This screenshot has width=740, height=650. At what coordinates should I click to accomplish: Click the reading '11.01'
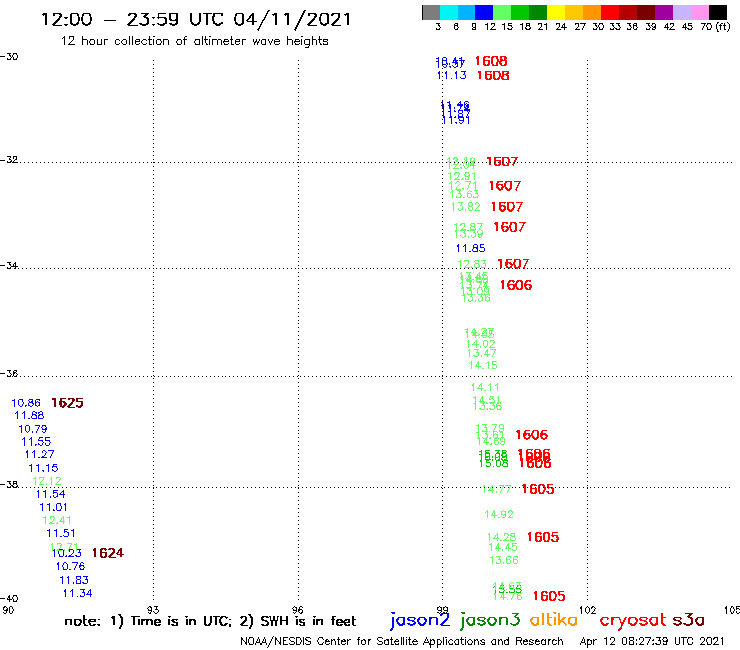point(53,507)
